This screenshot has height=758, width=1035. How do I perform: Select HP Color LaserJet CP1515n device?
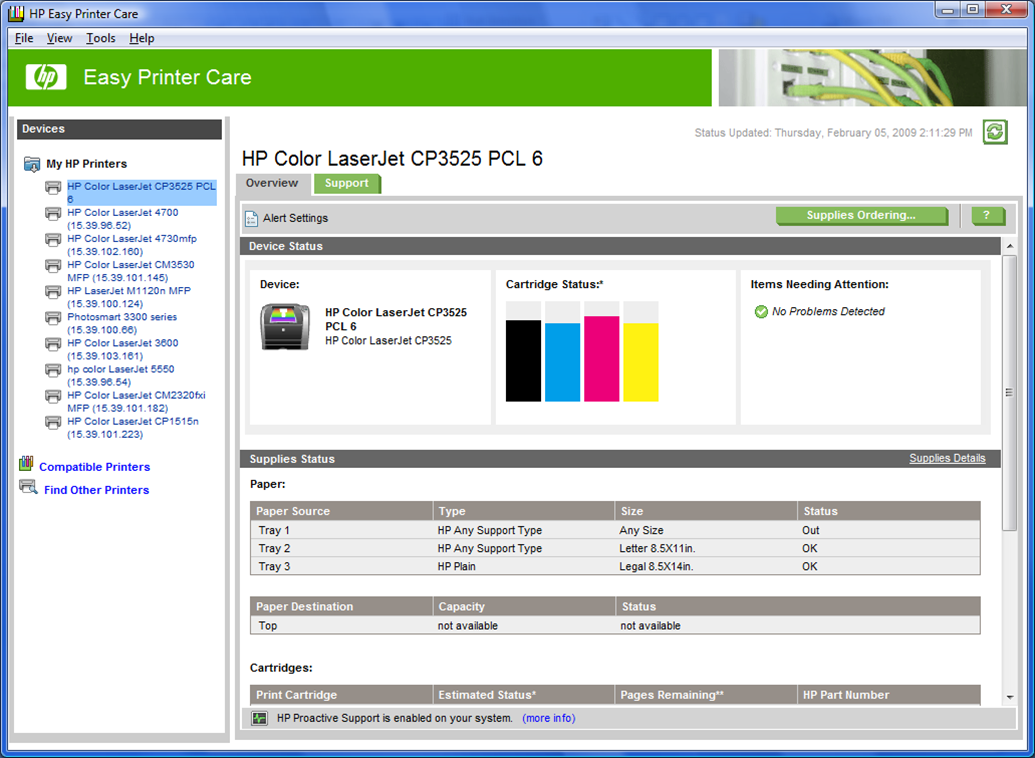pyautogui.click(x=133, y=428)
